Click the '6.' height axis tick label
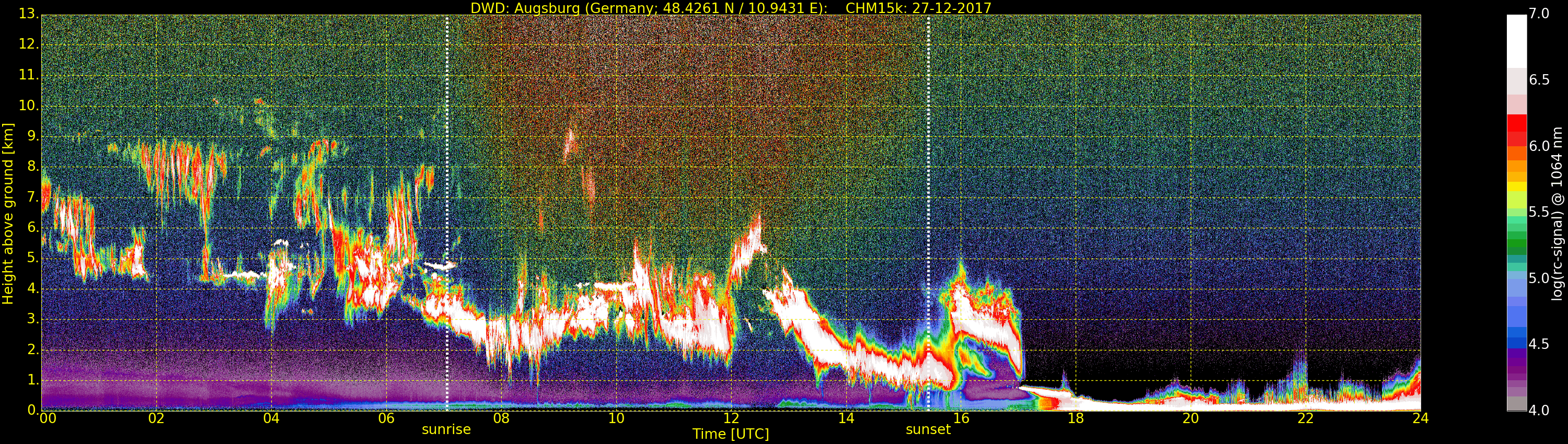This screenshot has width=1568, height=444. coord(33,227)
